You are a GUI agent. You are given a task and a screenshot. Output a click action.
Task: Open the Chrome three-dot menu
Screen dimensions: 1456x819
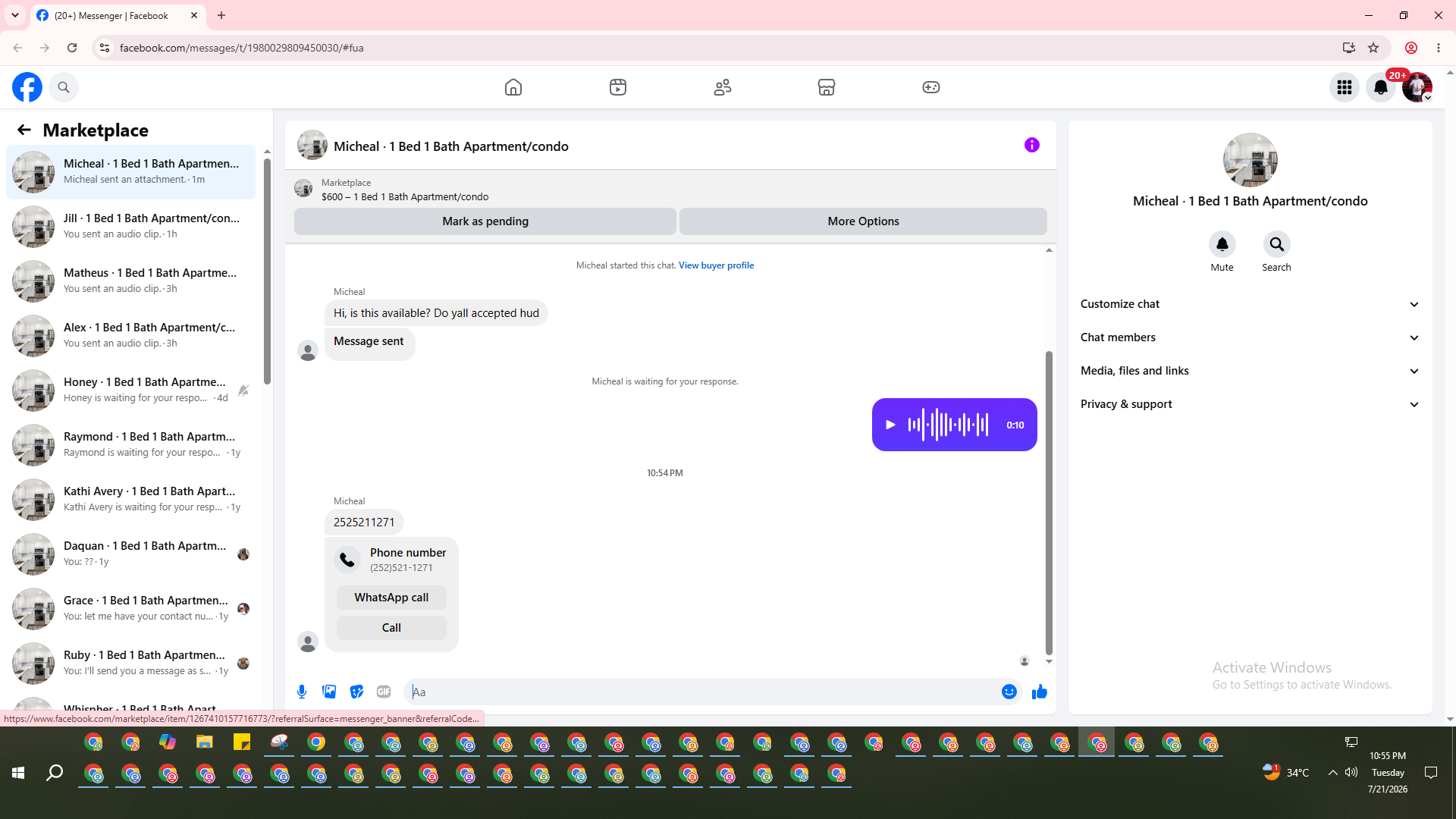coord(1439,48)
